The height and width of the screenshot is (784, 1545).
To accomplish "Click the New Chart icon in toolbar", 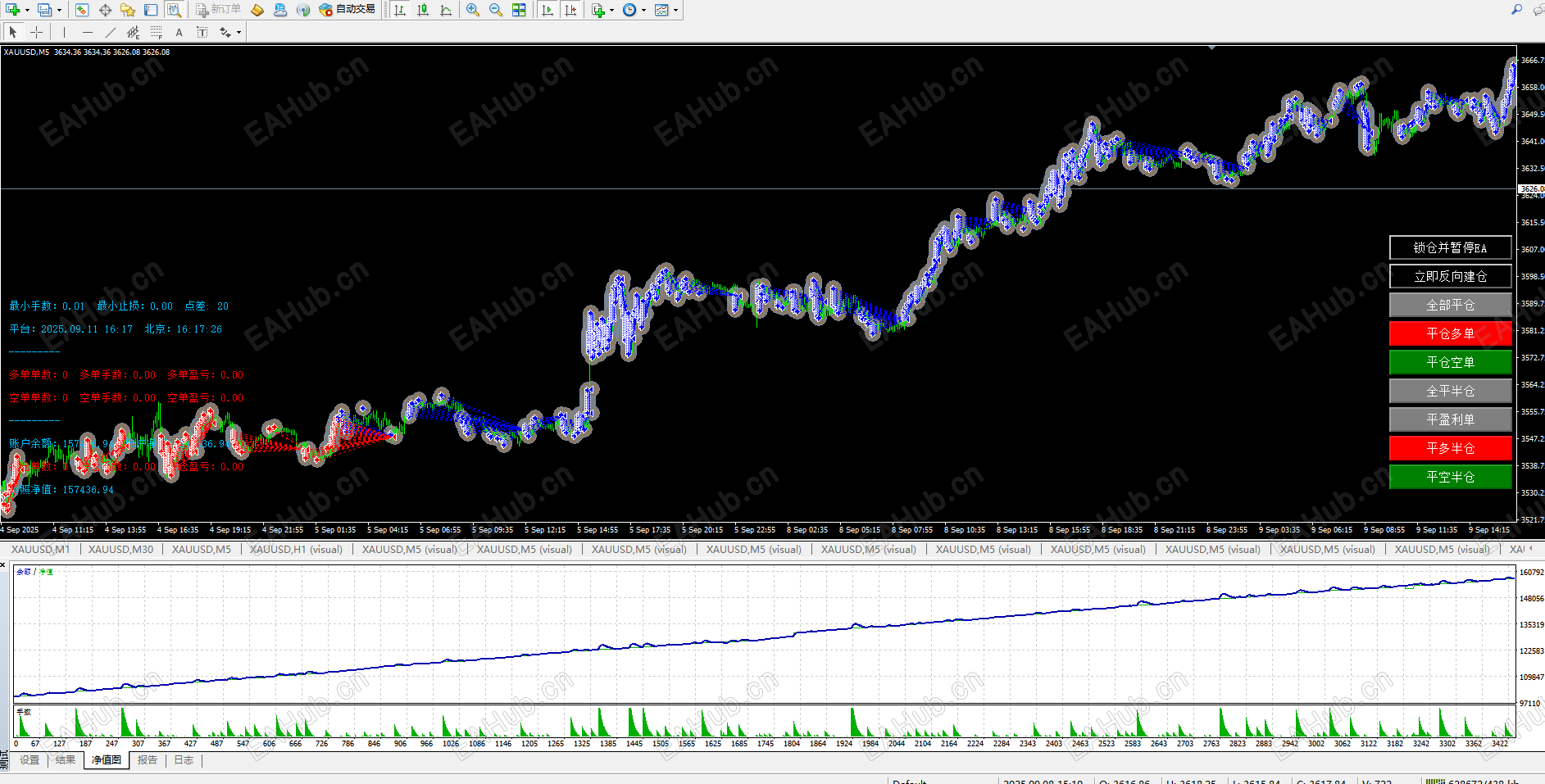I will tap(13, 10).
